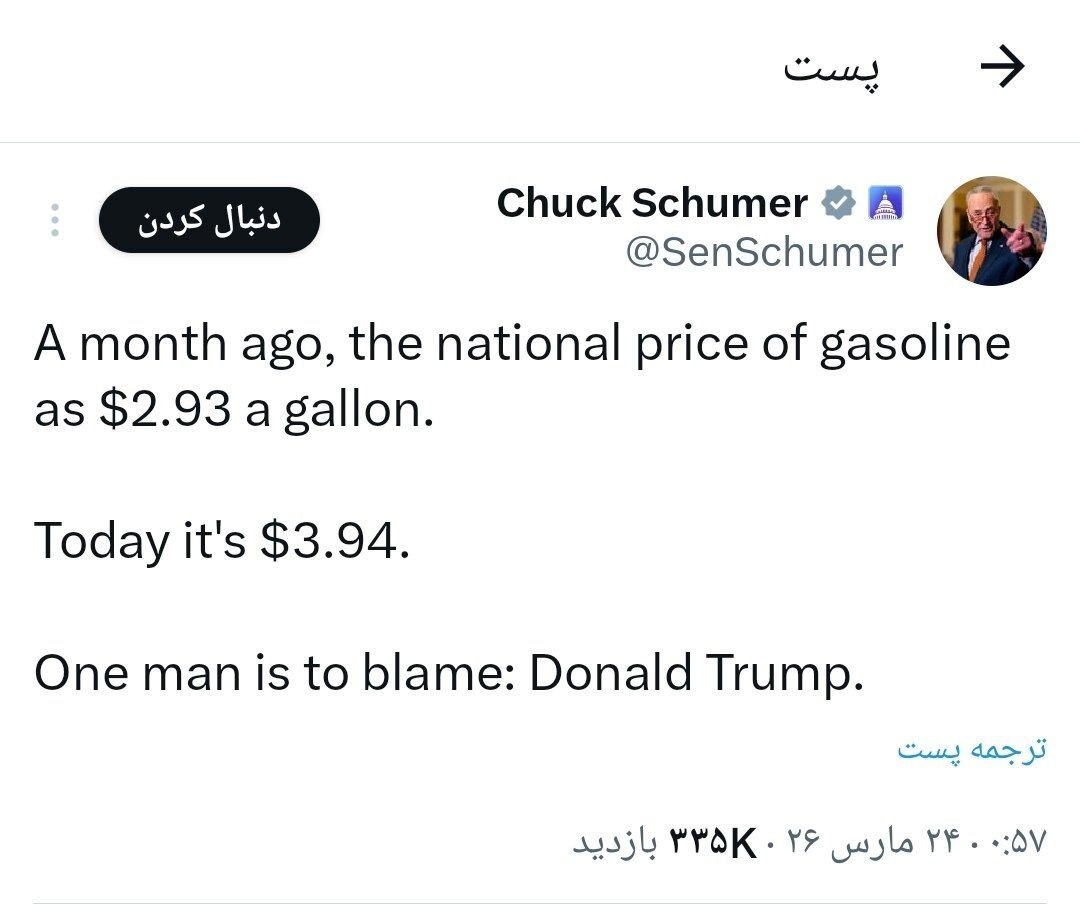Click the Capitol building affiliation badge

pos(885,204)
